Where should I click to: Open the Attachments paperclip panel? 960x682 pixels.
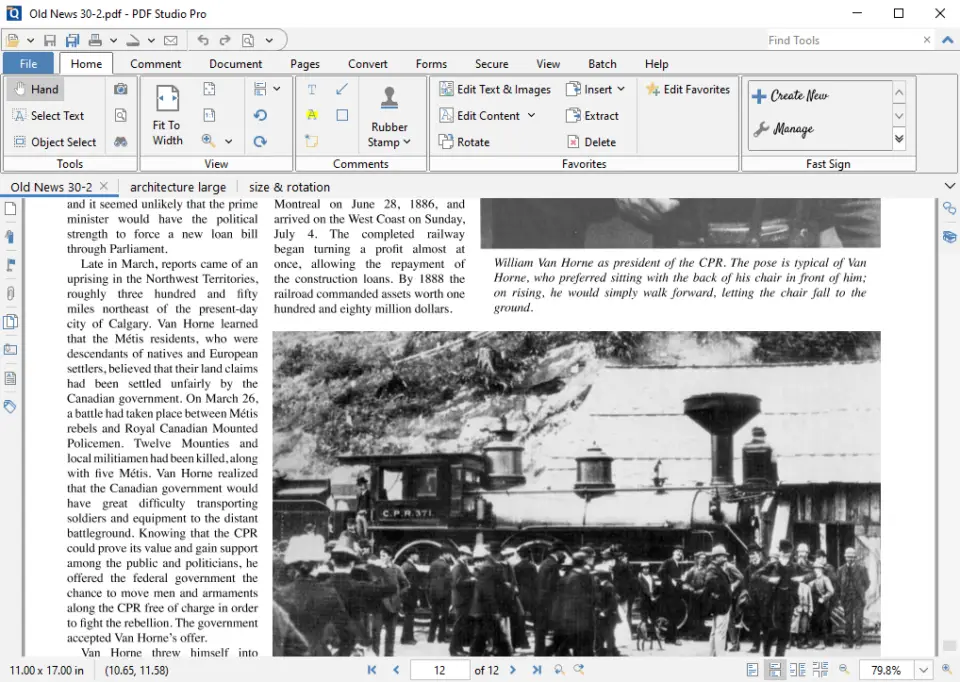coord(12,293)
